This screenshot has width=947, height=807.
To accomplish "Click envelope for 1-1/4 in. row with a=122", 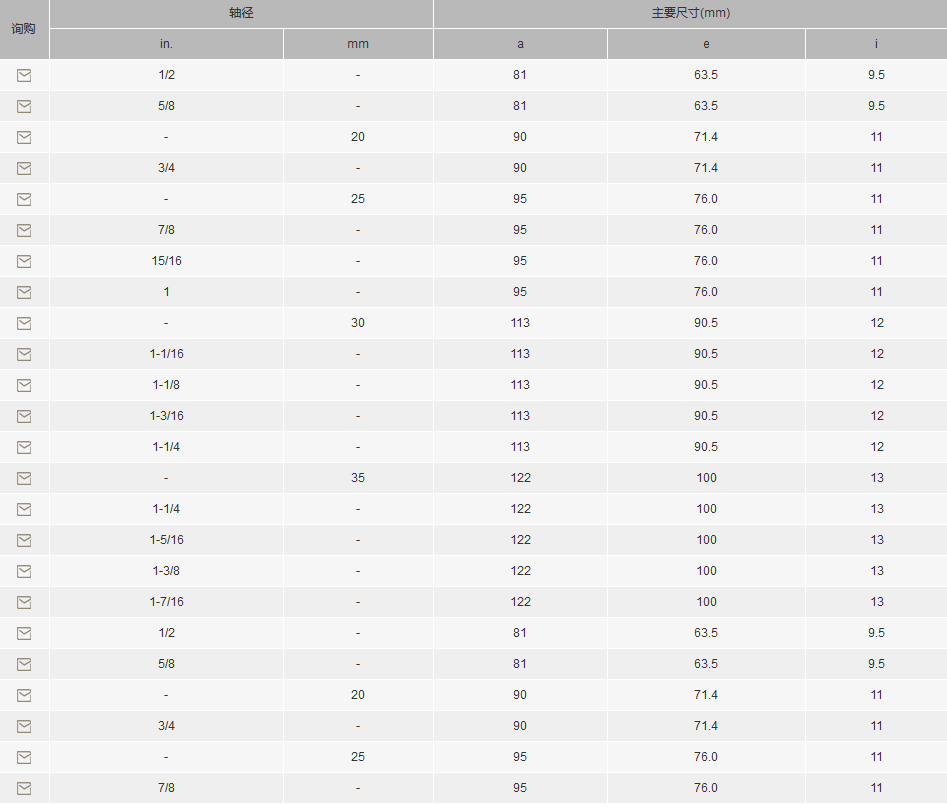I will point(24,509).
